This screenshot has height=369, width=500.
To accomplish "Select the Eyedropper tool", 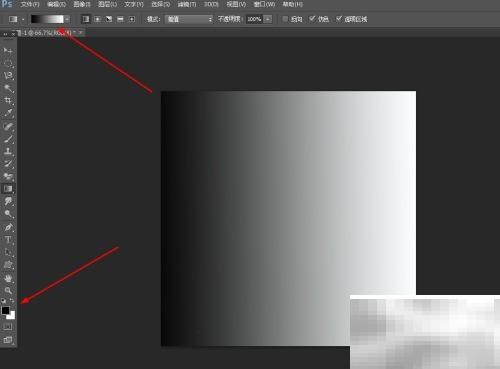I will point(8,113).
